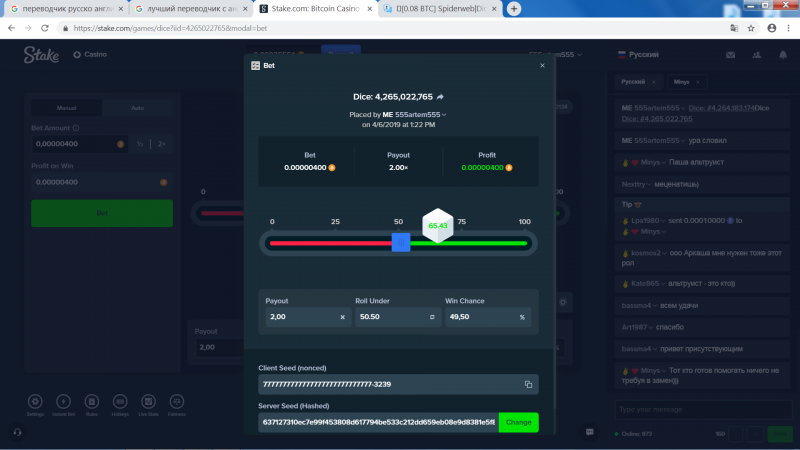This screenshot has width=800, height=450.
Task: Switch to the лучший переводчик browser tab
Action: 191,9
